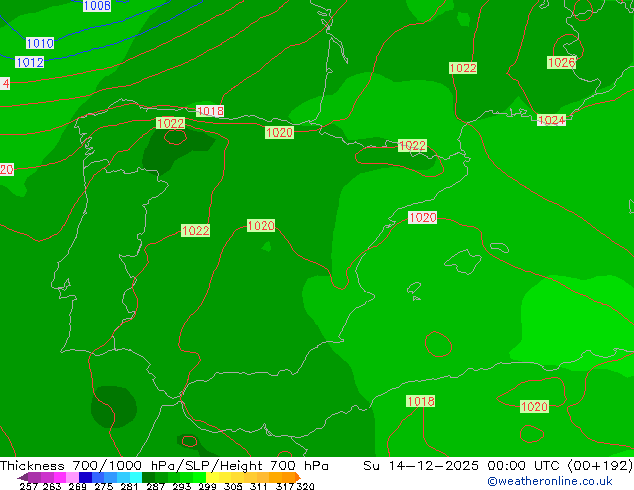Screen dimensions: 634x490
Task: Click the blue 1012 isobar label
Action: tap(30, 62)
